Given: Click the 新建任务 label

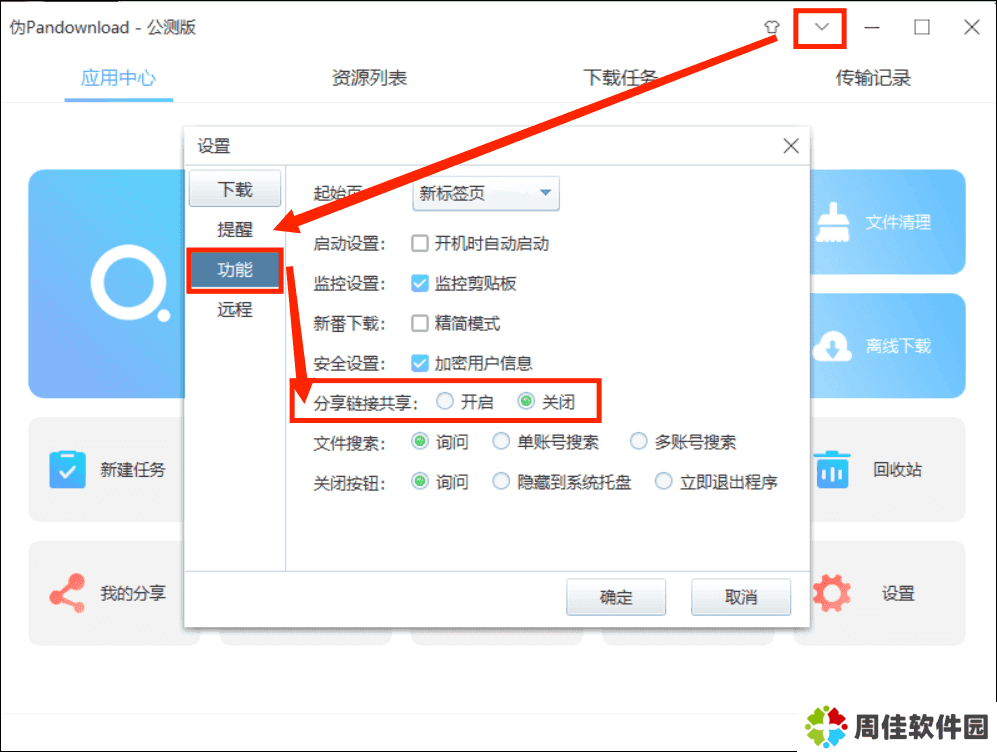Looking at the screenshot, I should 133,470.
